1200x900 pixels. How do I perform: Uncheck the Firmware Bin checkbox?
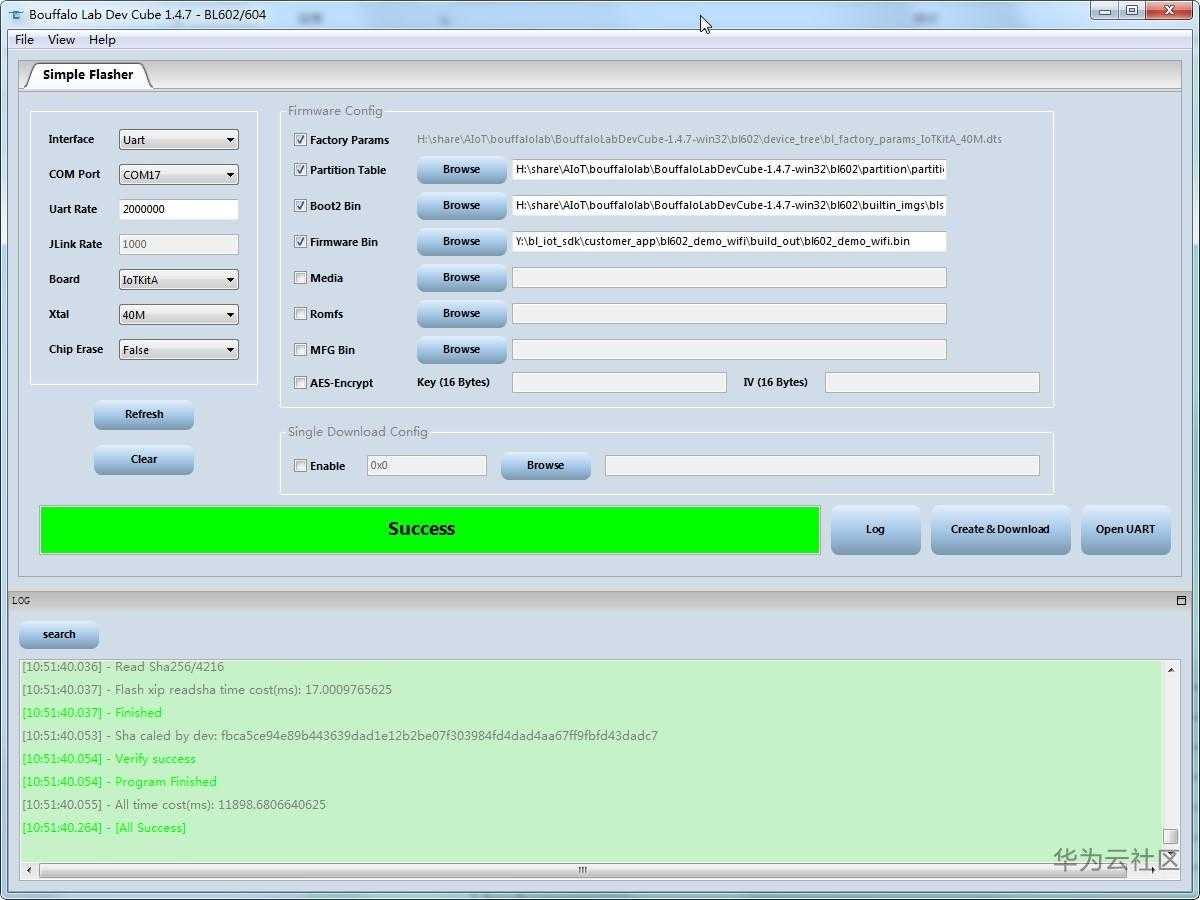click(x=300, y=242)
